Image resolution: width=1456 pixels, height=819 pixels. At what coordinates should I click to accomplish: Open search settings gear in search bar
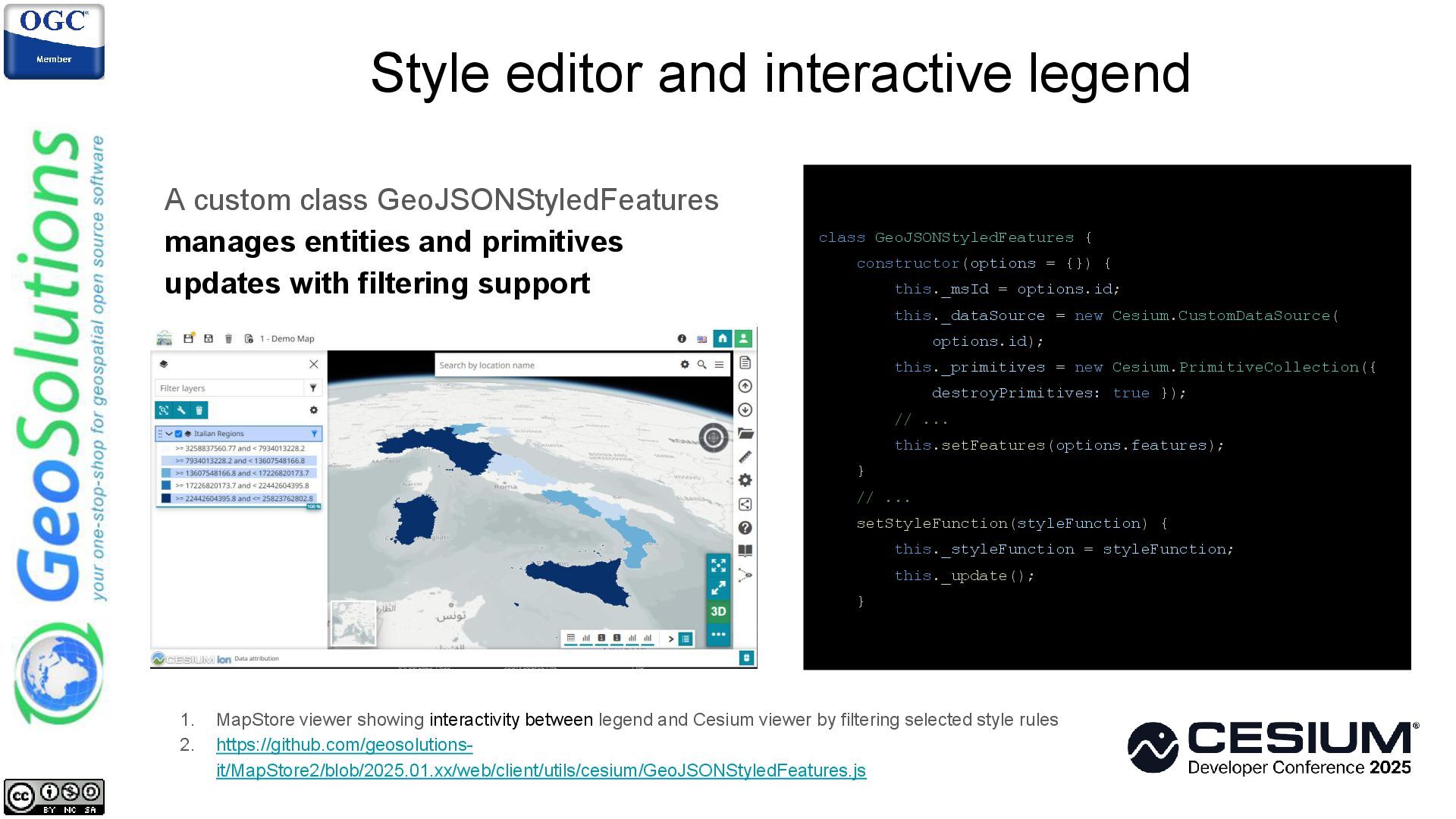pos(685,365)
